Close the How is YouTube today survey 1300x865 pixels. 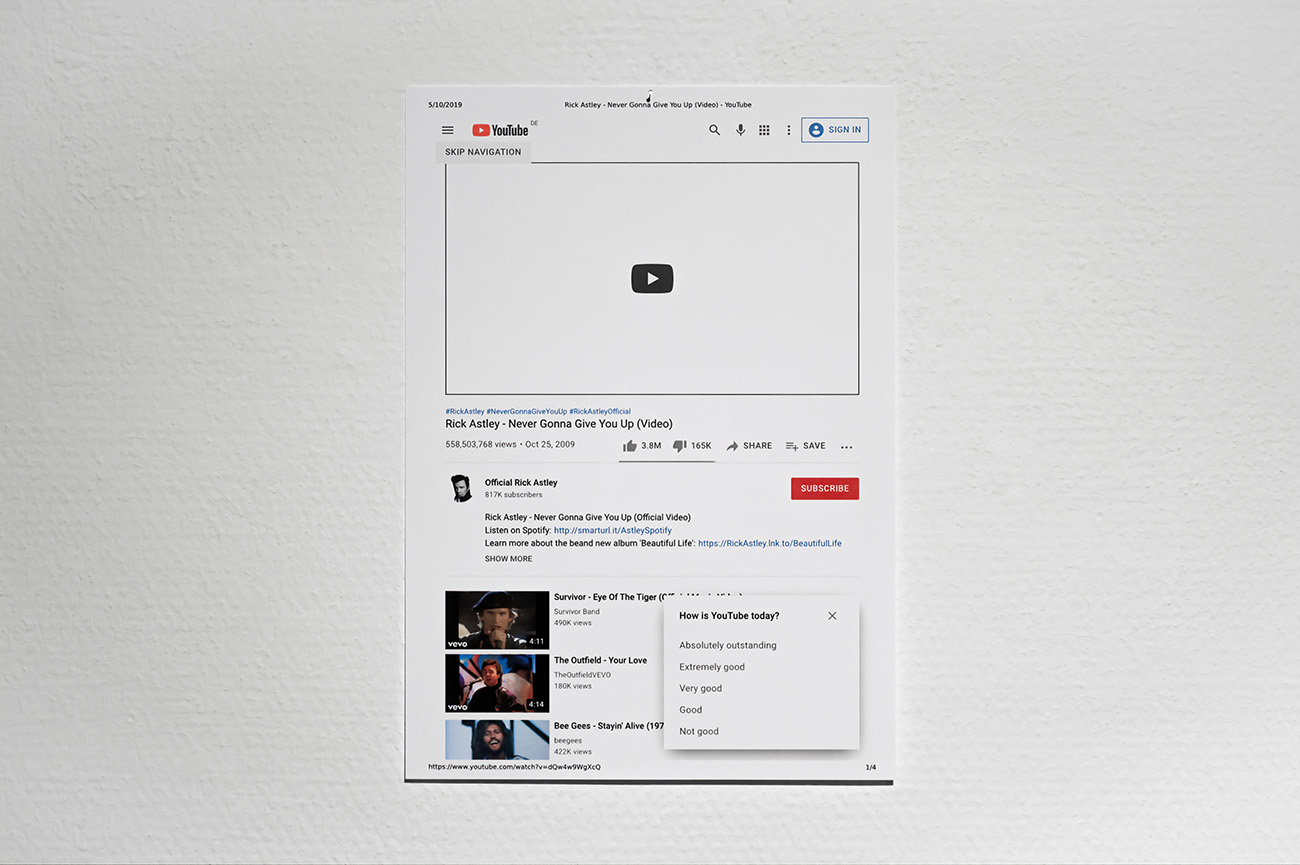[832, 616]
